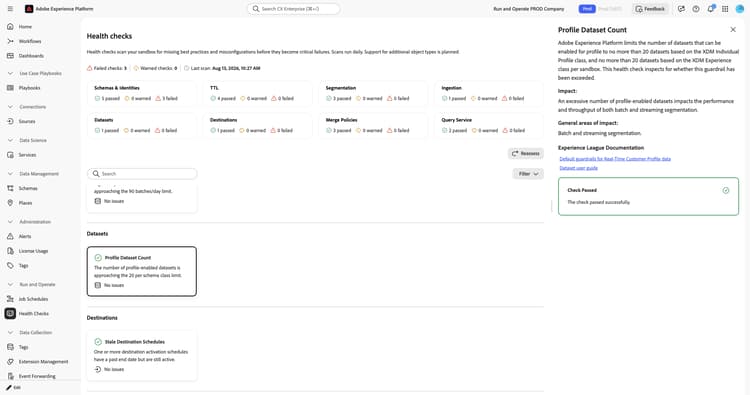Open the user profile avatar

click(739, 9)
